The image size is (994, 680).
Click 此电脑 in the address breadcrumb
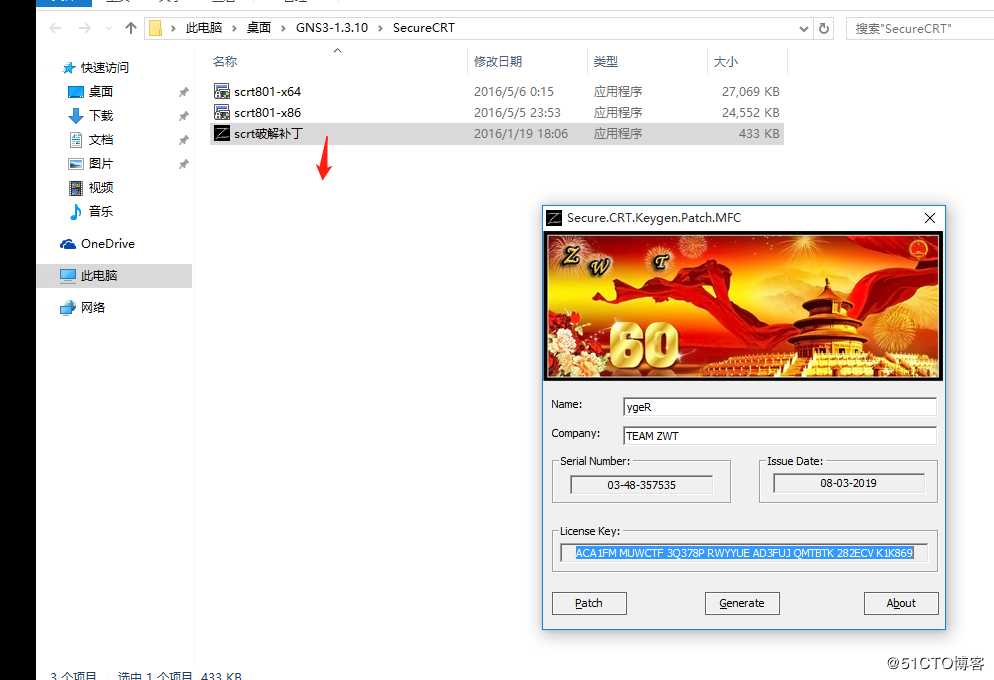[203, 28]
